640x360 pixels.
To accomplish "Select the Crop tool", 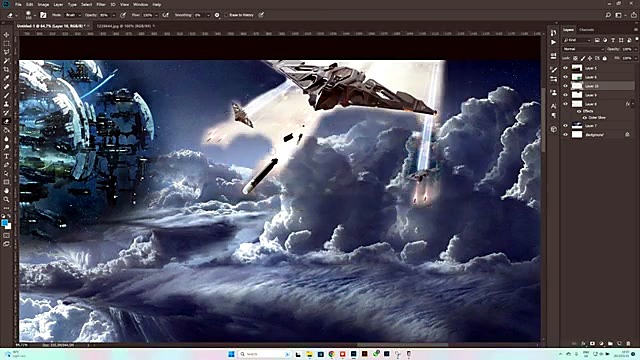I will 7,69.
